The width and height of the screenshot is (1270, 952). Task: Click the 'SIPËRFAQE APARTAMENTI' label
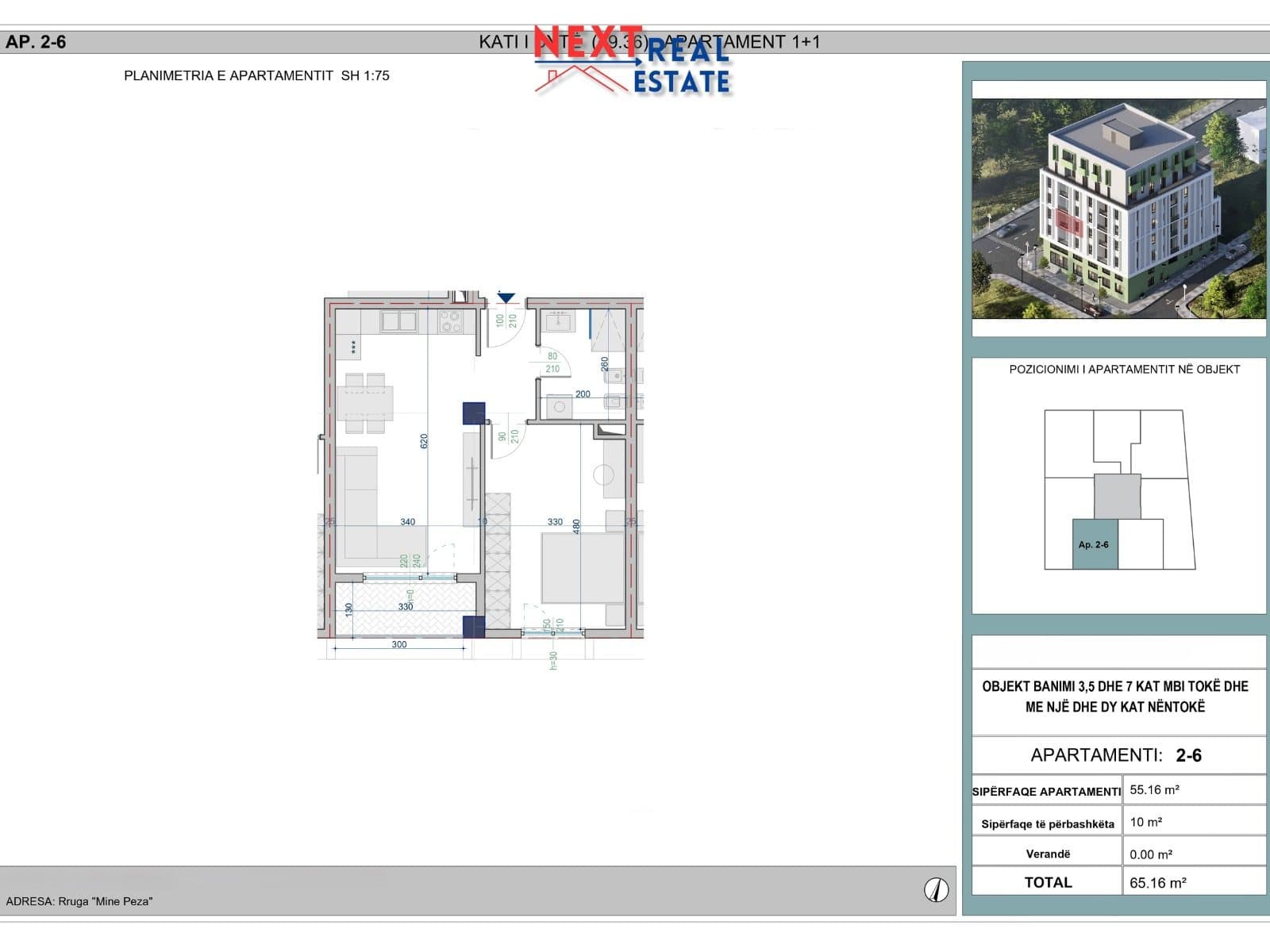tap(1047, 791)
